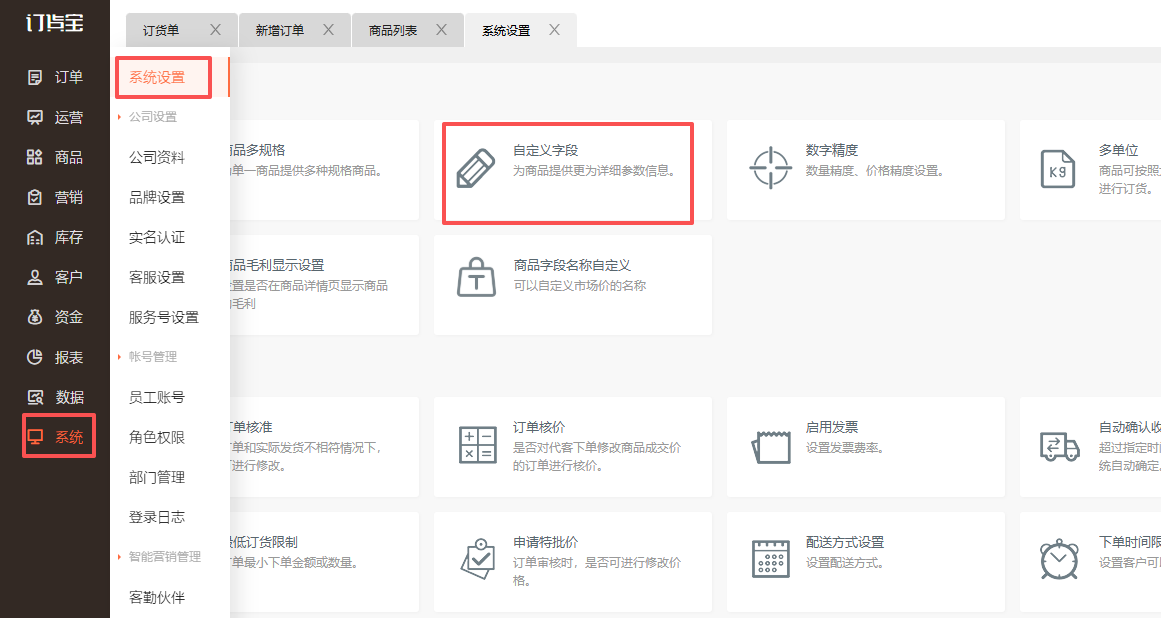Image resolution: width=1161 pixels, height=618 pixels.
Task: Open 部门管理 in the submenu
Action: 157,477
